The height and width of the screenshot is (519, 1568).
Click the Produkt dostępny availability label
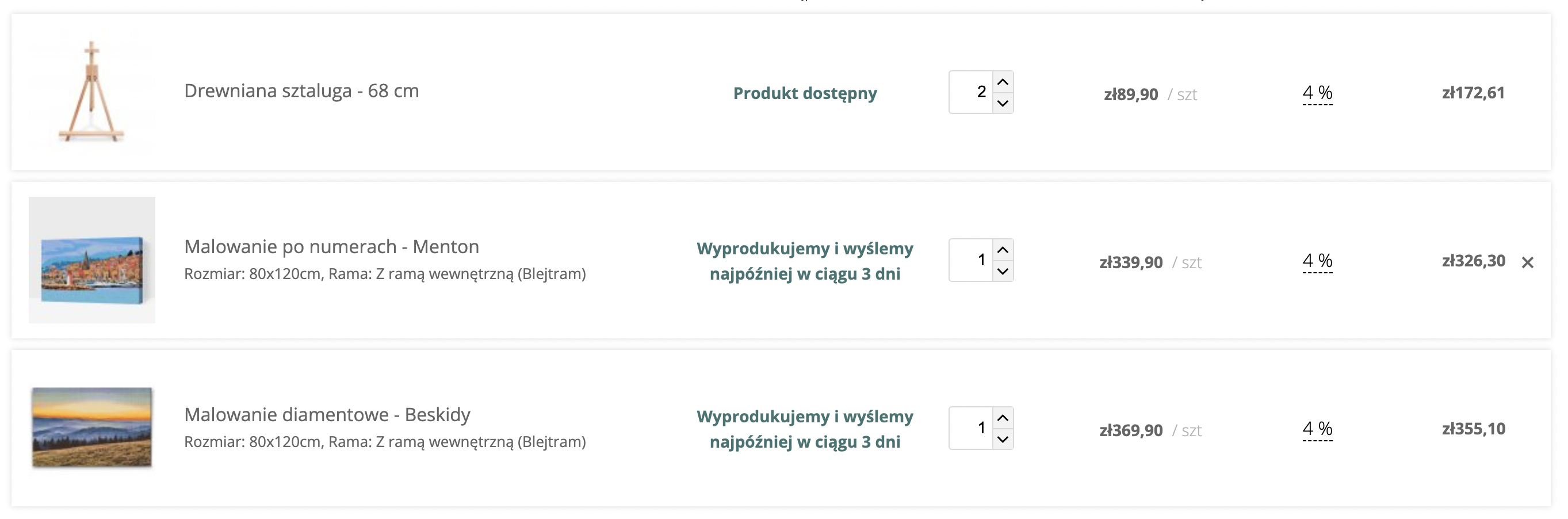[805, 93]
